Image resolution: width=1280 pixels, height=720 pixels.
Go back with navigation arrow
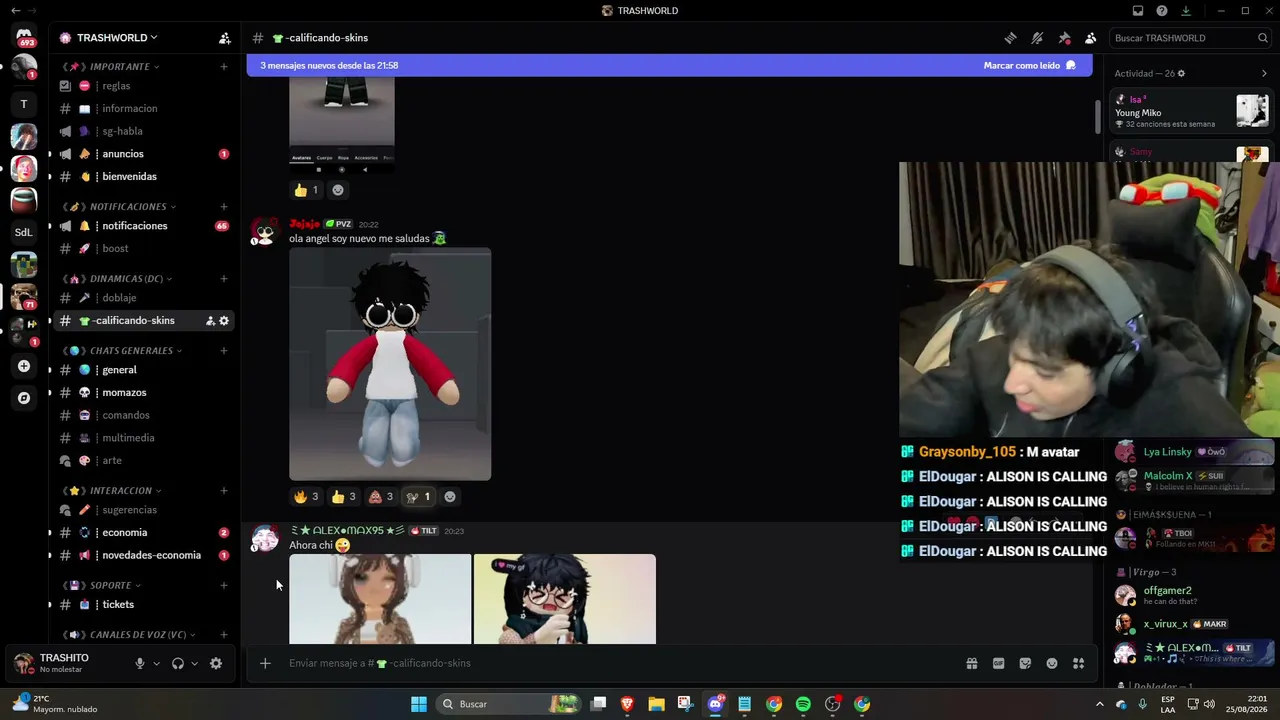click(x=15, y=11)
